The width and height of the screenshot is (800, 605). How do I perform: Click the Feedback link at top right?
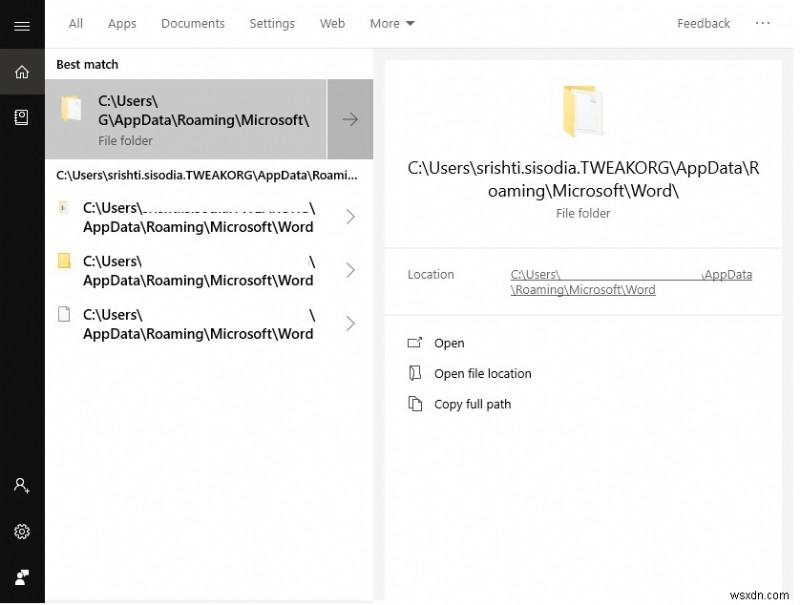(702, 23)
